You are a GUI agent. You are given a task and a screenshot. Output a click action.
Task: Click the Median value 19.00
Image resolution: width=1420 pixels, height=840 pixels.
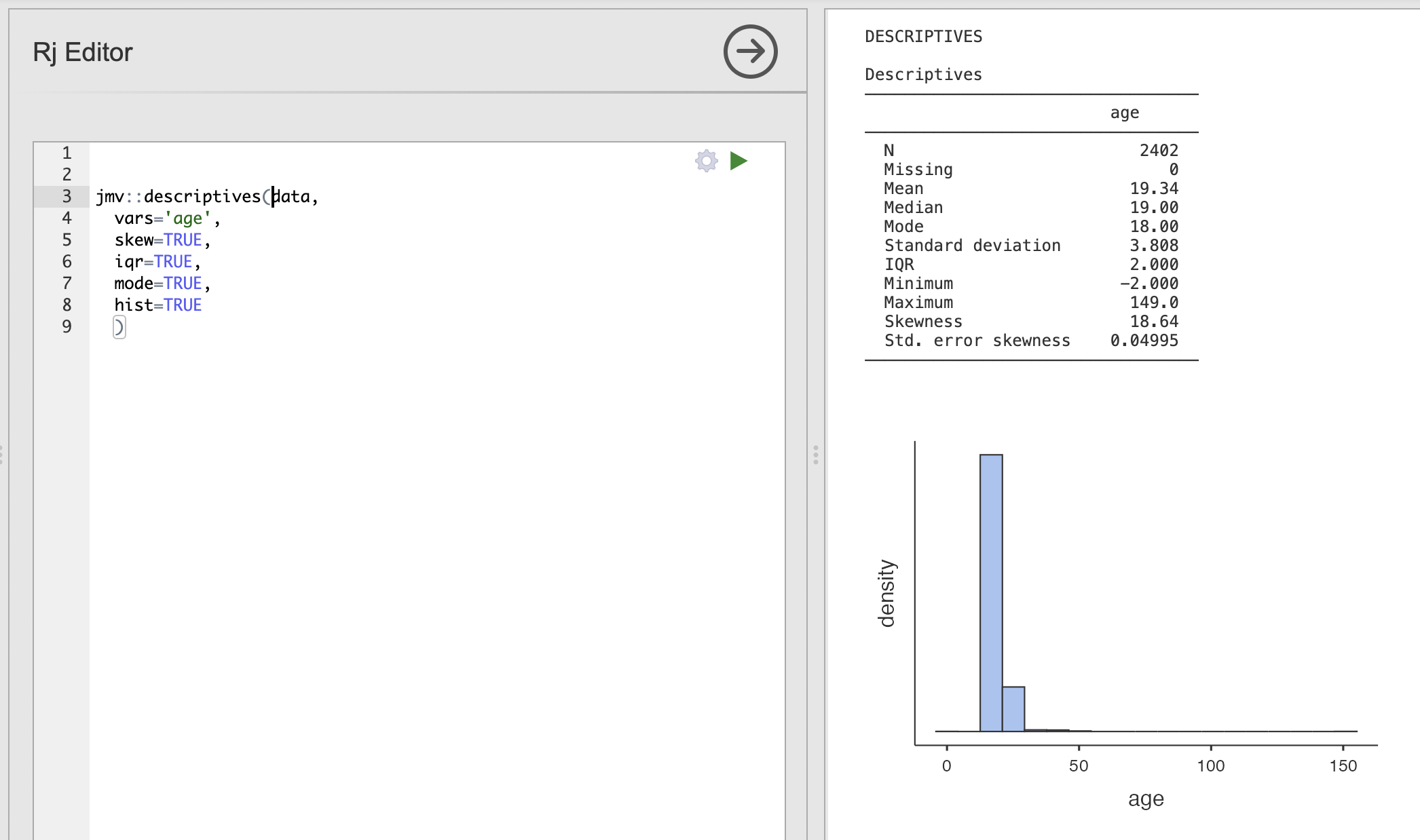coord(1154,208)
